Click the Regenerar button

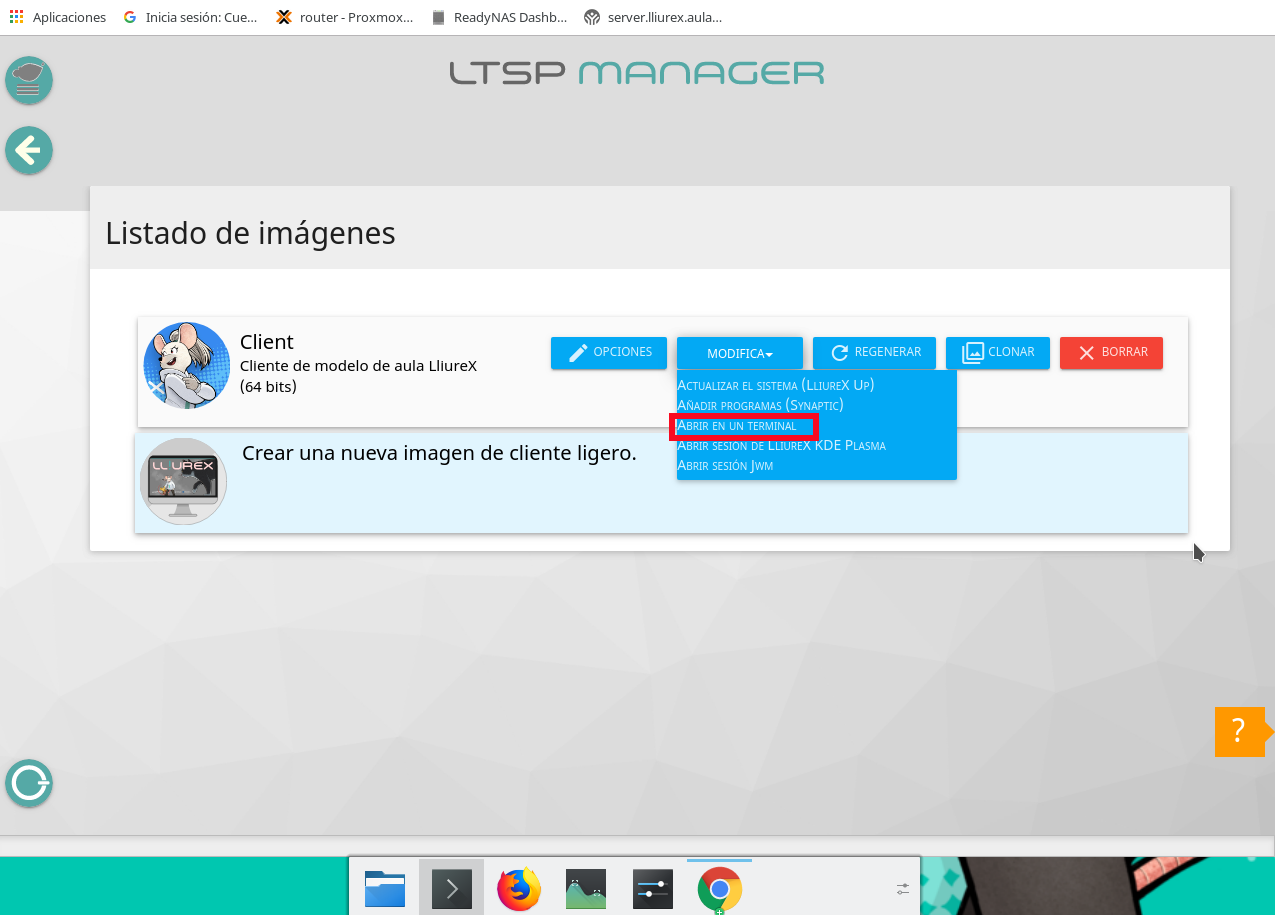point(873,352)
